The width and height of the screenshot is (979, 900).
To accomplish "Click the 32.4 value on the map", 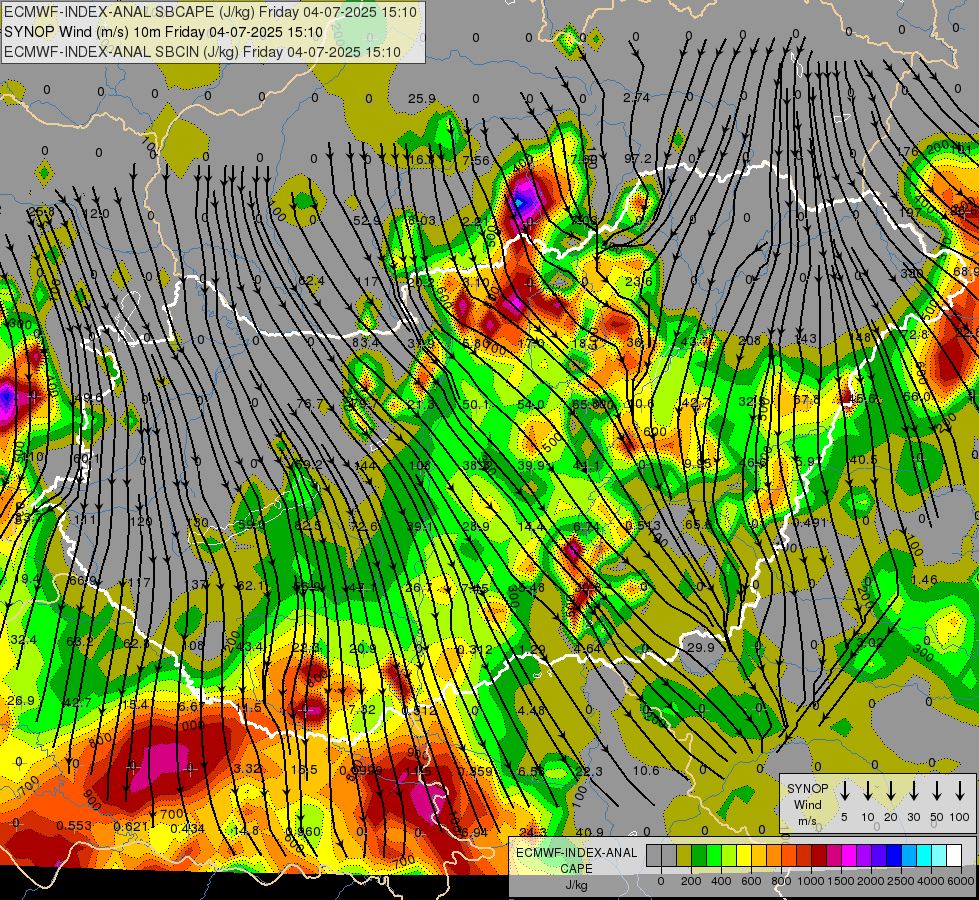I will 23,640.
